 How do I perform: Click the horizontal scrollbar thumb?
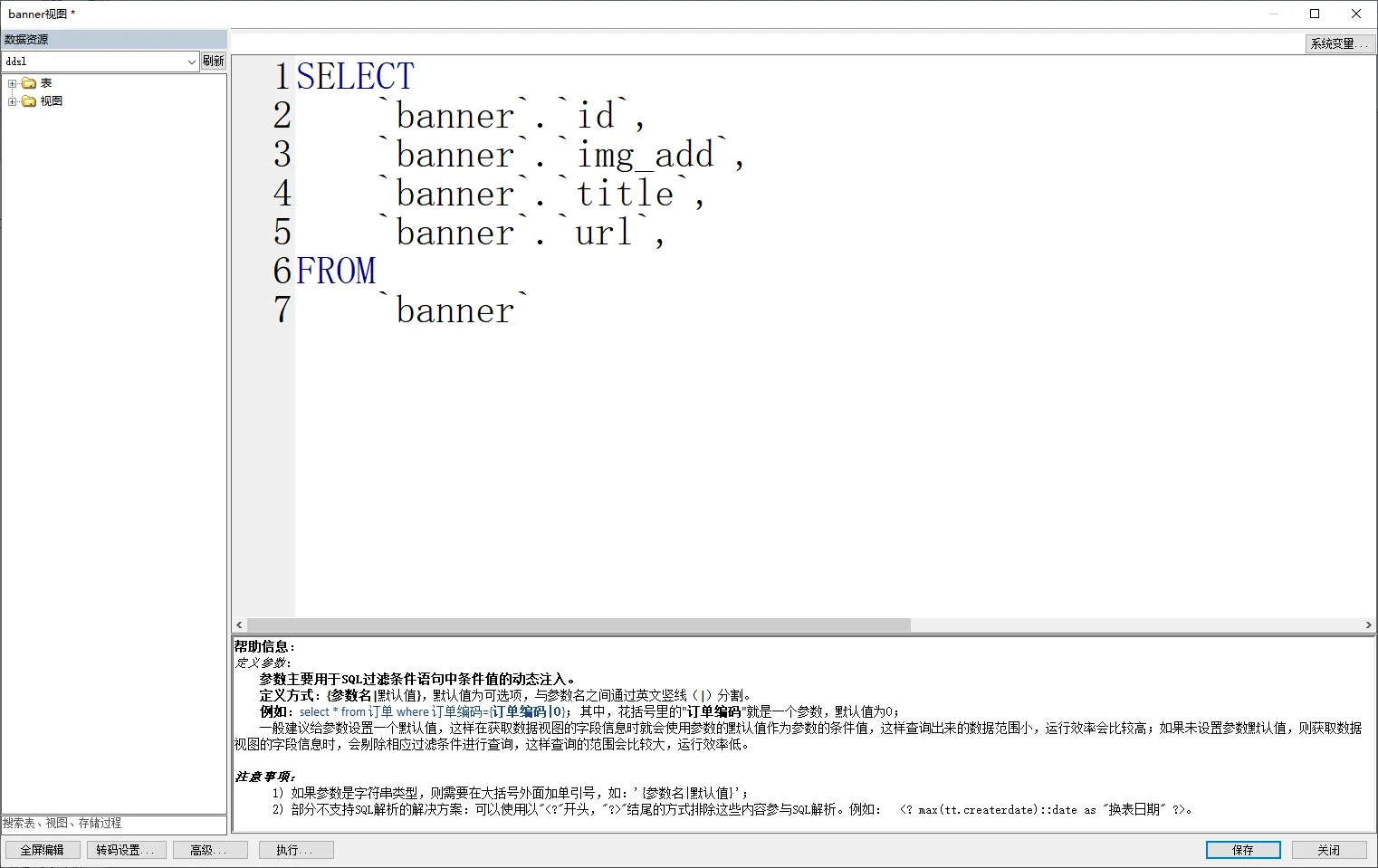(x=579, y=625)
